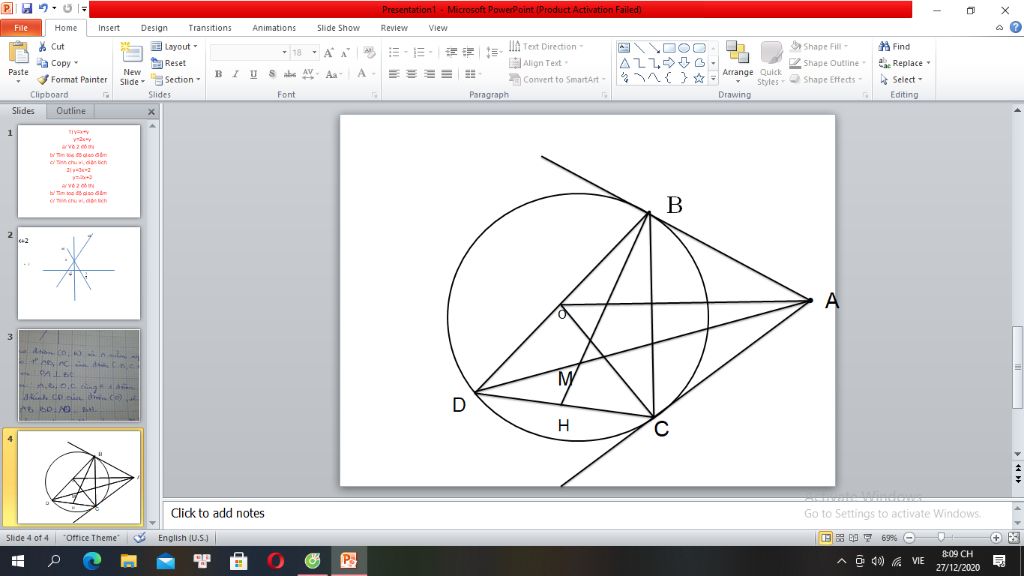
Task: Open Microsoft Edge from taskbar
Action: [92, 560]
